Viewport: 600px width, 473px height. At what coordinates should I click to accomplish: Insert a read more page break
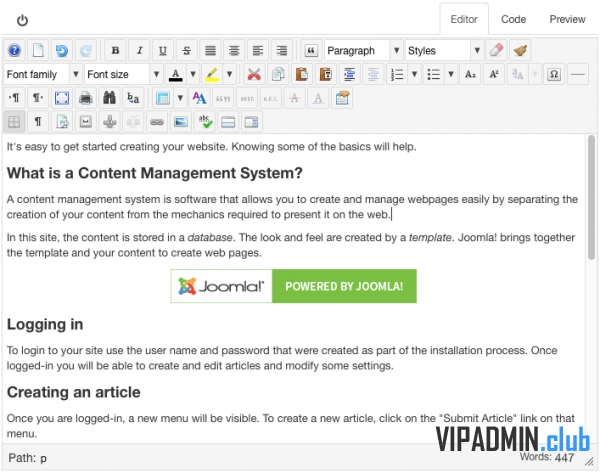(x=228, y=122)
